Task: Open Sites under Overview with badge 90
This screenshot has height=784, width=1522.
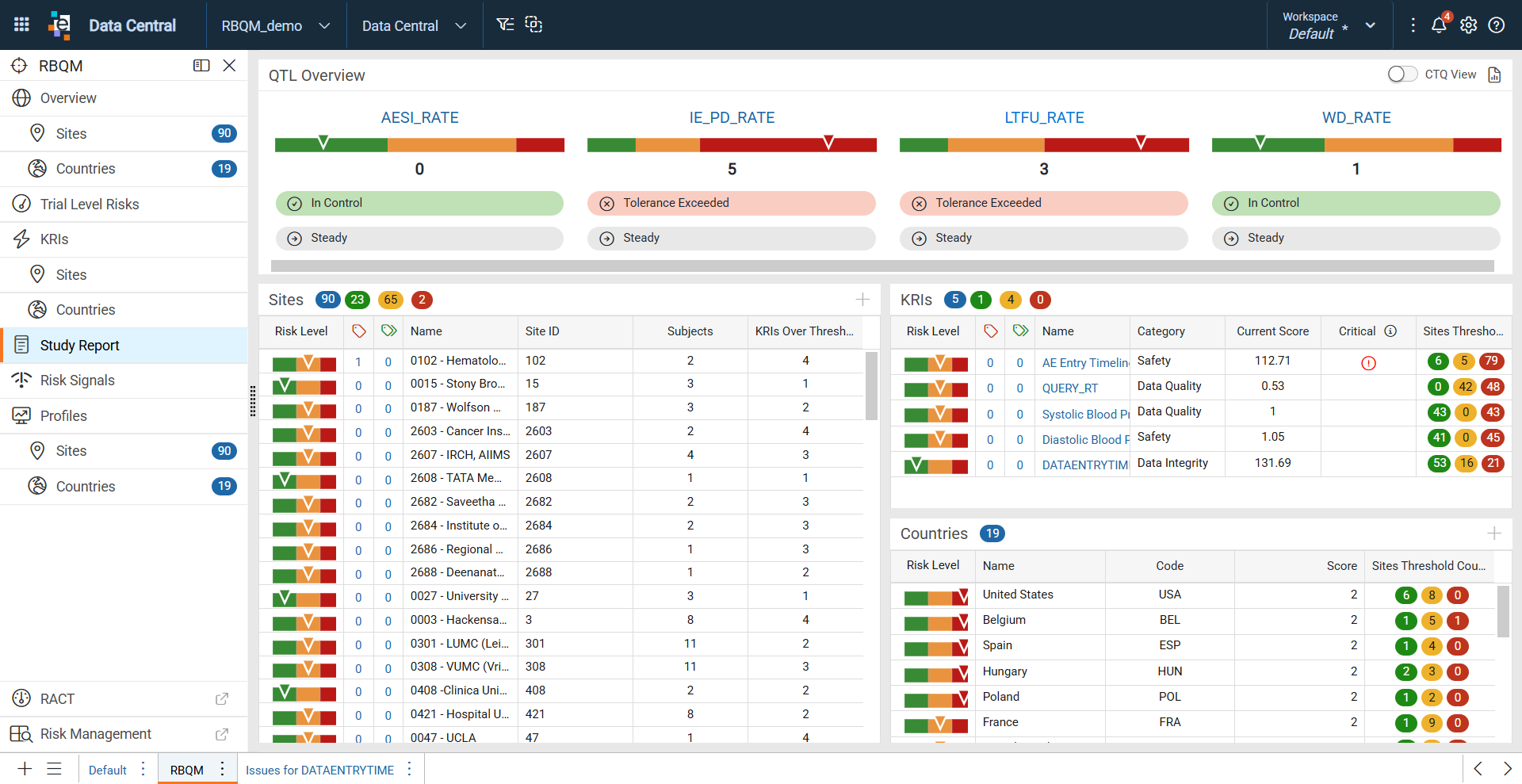Action: click(x=124, y=133)
